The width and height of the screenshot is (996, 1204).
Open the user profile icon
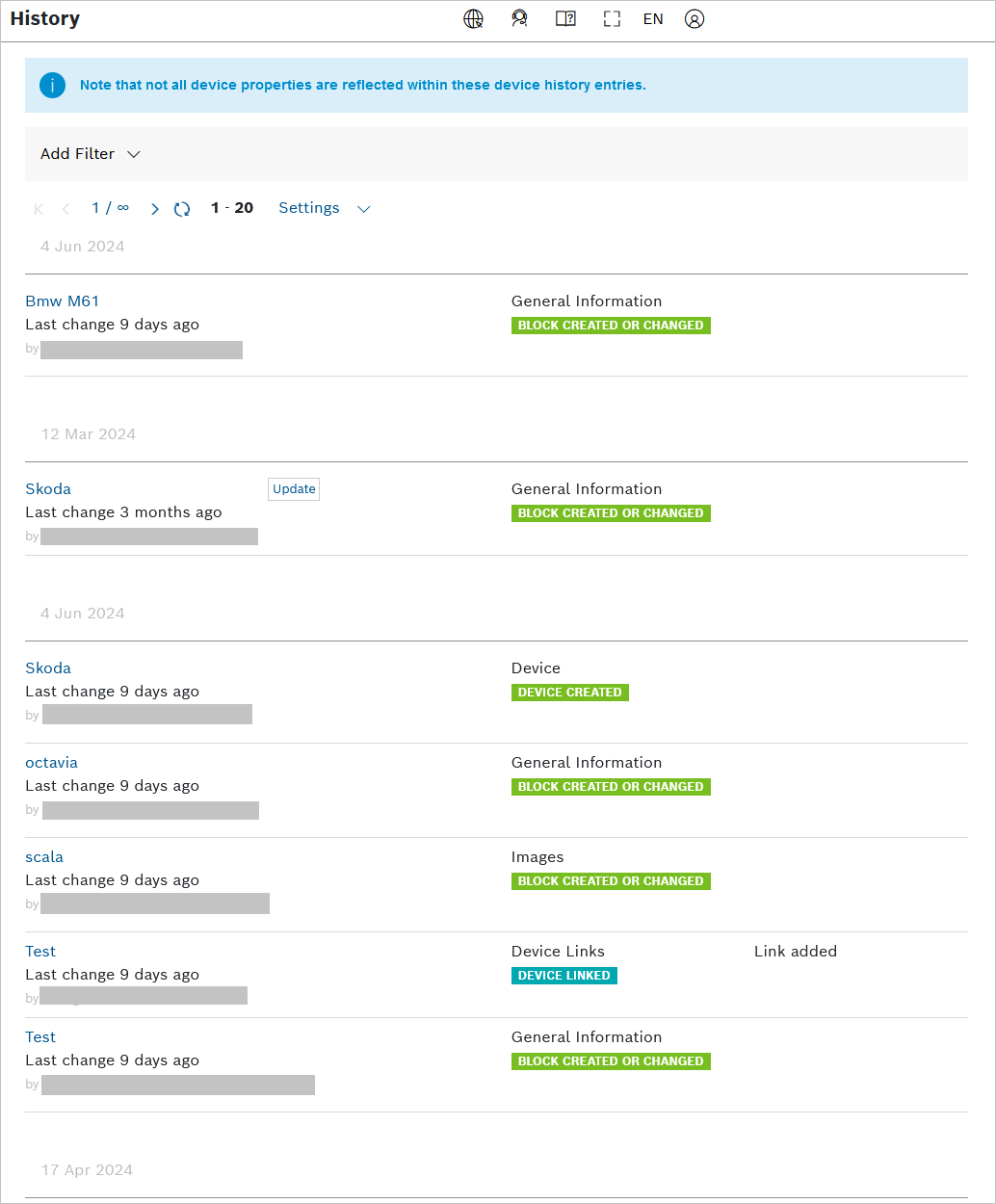pos(695,19)
